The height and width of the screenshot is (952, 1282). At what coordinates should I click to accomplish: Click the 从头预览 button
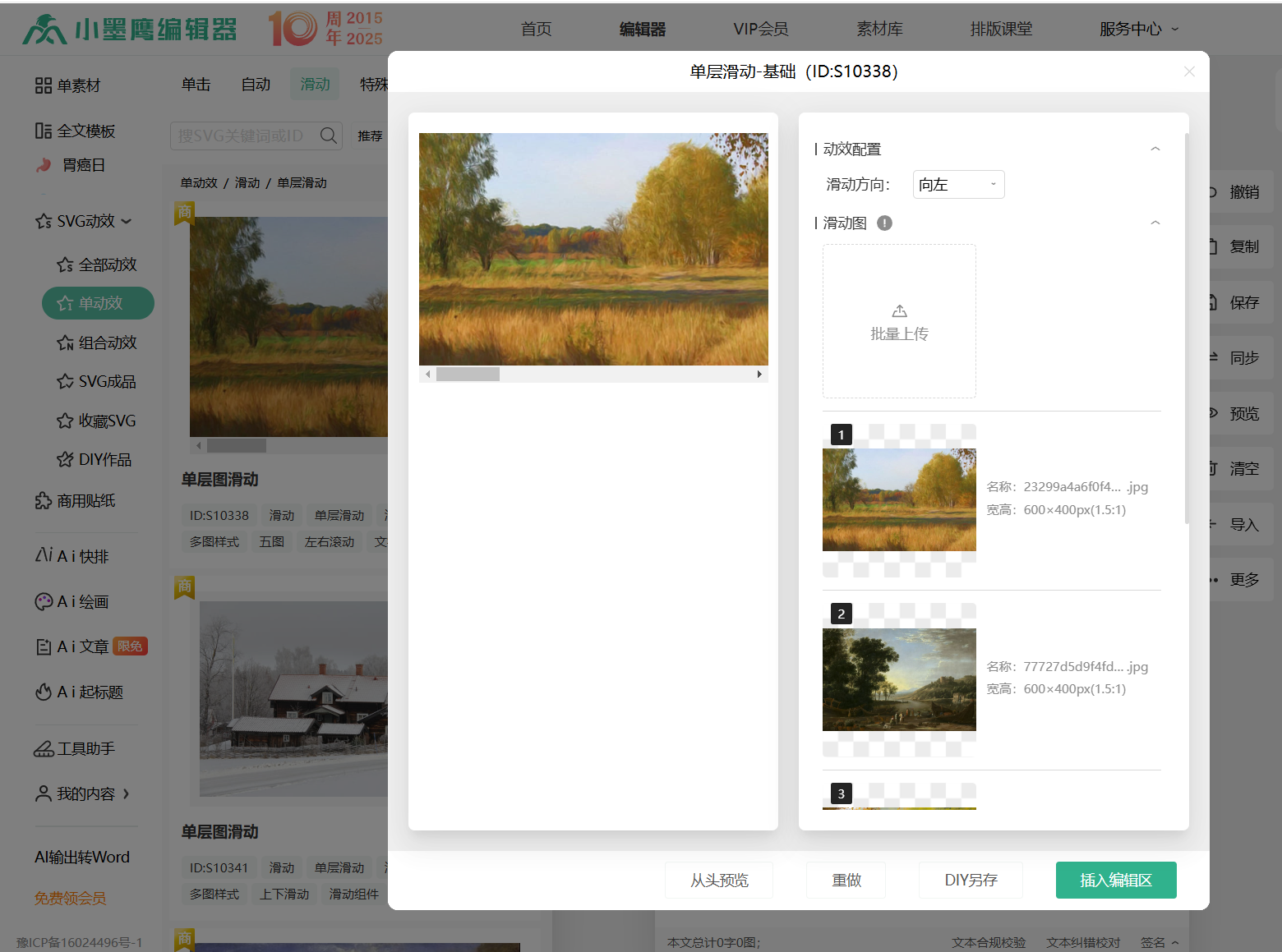(x=718, y=881)
